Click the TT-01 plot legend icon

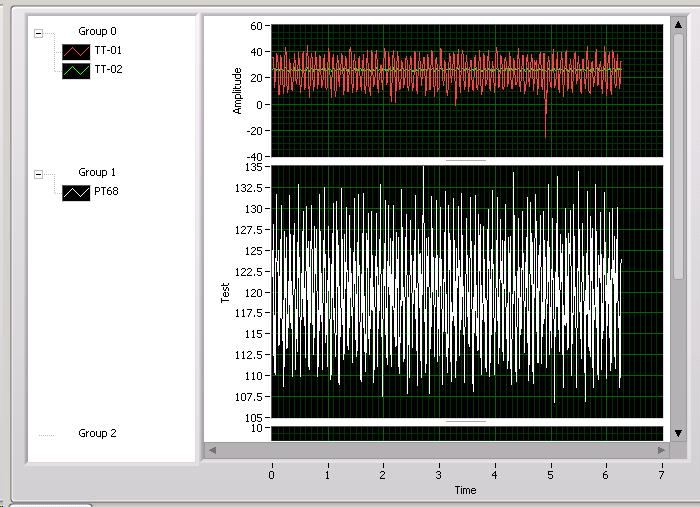pyautogui.click(x=76, y=50)
